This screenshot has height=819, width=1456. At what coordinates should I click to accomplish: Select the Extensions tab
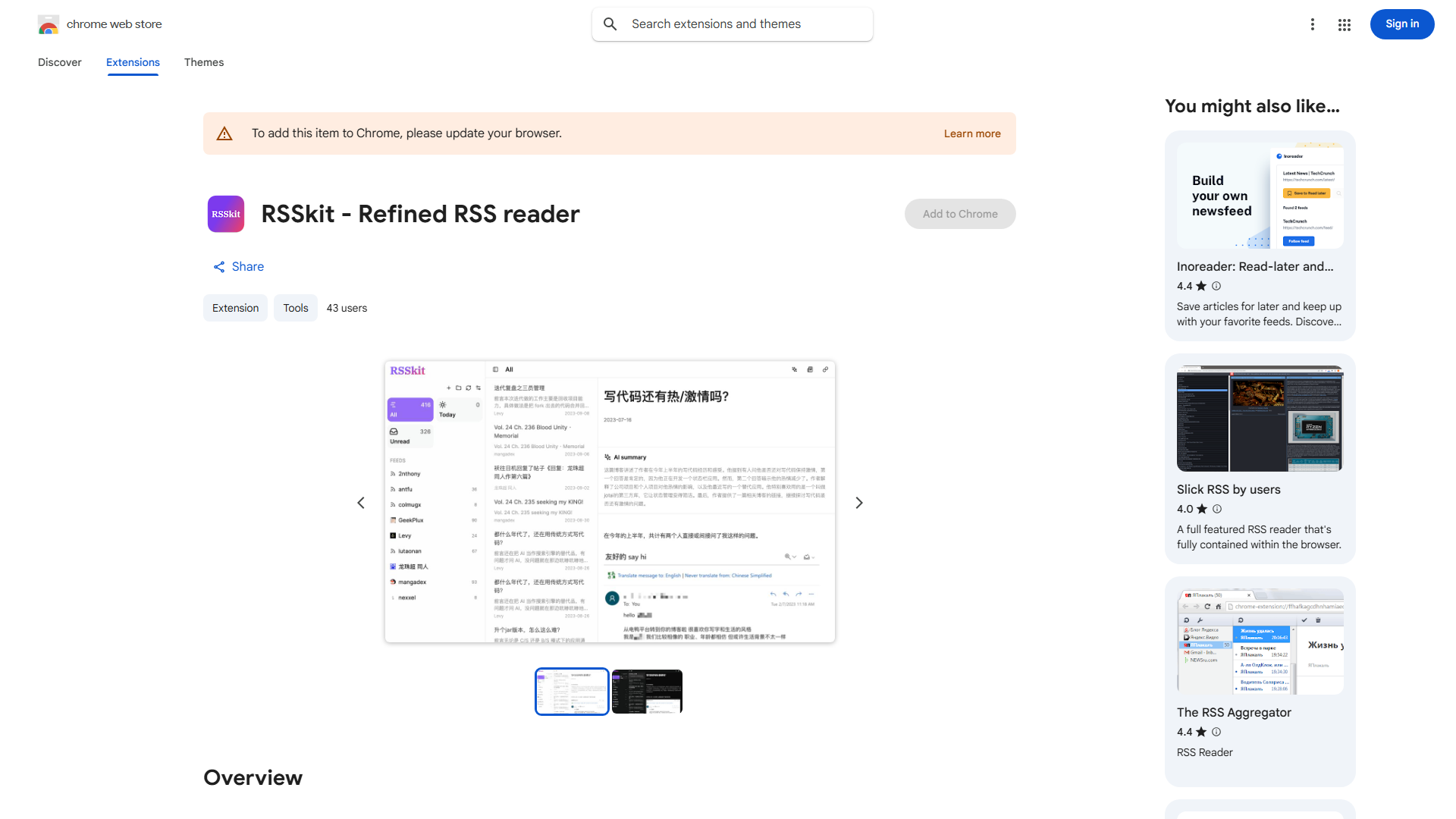coord(132,62)
